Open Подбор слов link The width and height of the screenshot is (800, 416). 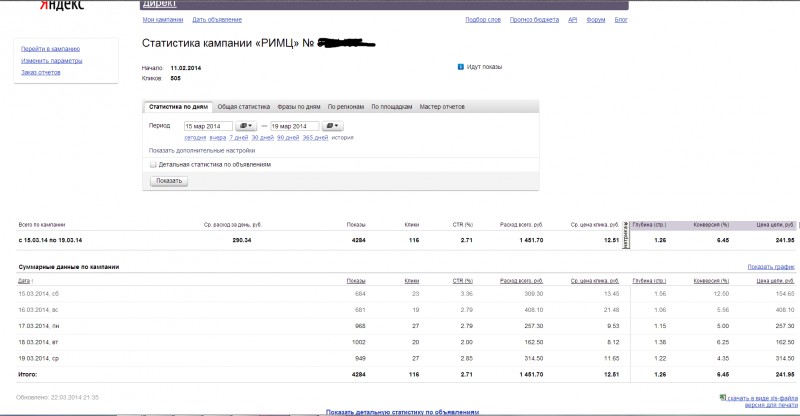click(483, 20)
